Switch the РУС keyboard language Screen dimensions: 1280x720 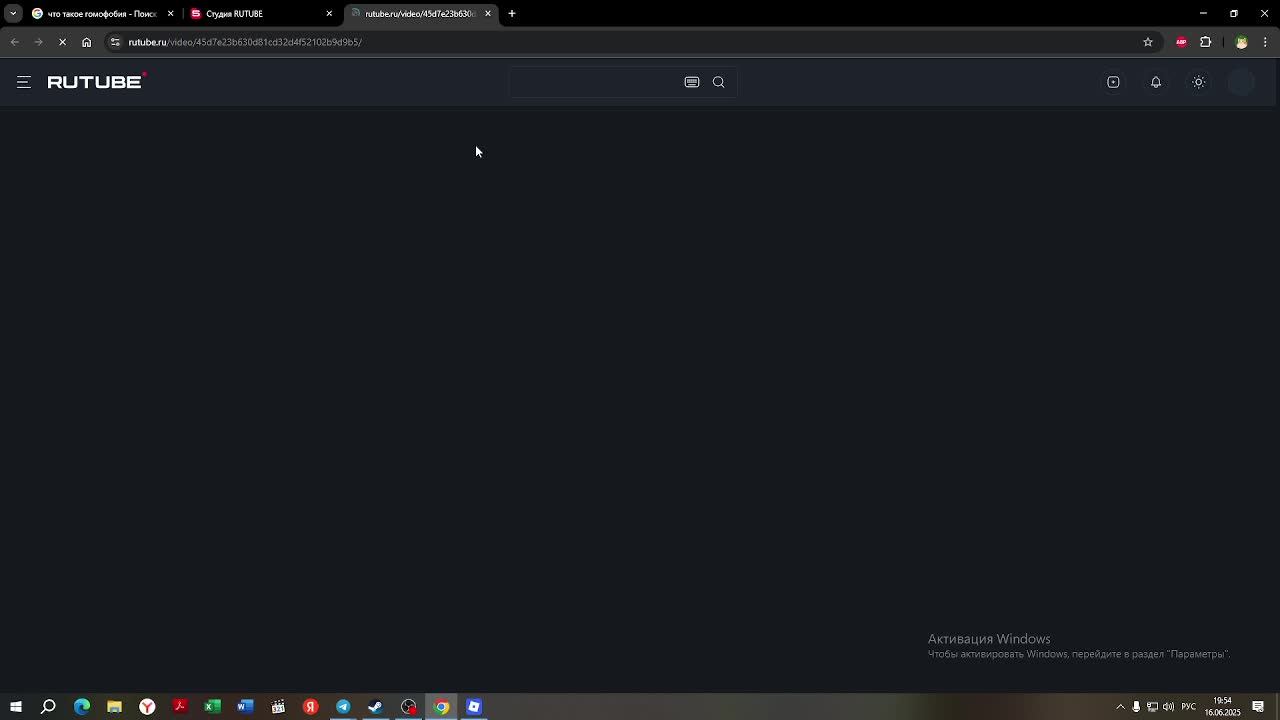click(1189, 707)
